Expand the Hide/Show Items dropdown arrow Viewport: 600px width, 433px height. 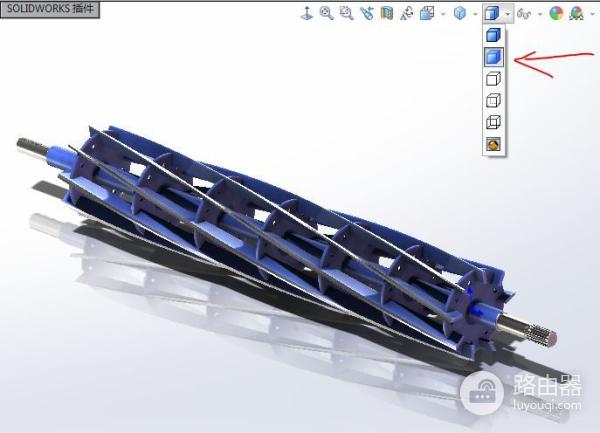point(539,13)
